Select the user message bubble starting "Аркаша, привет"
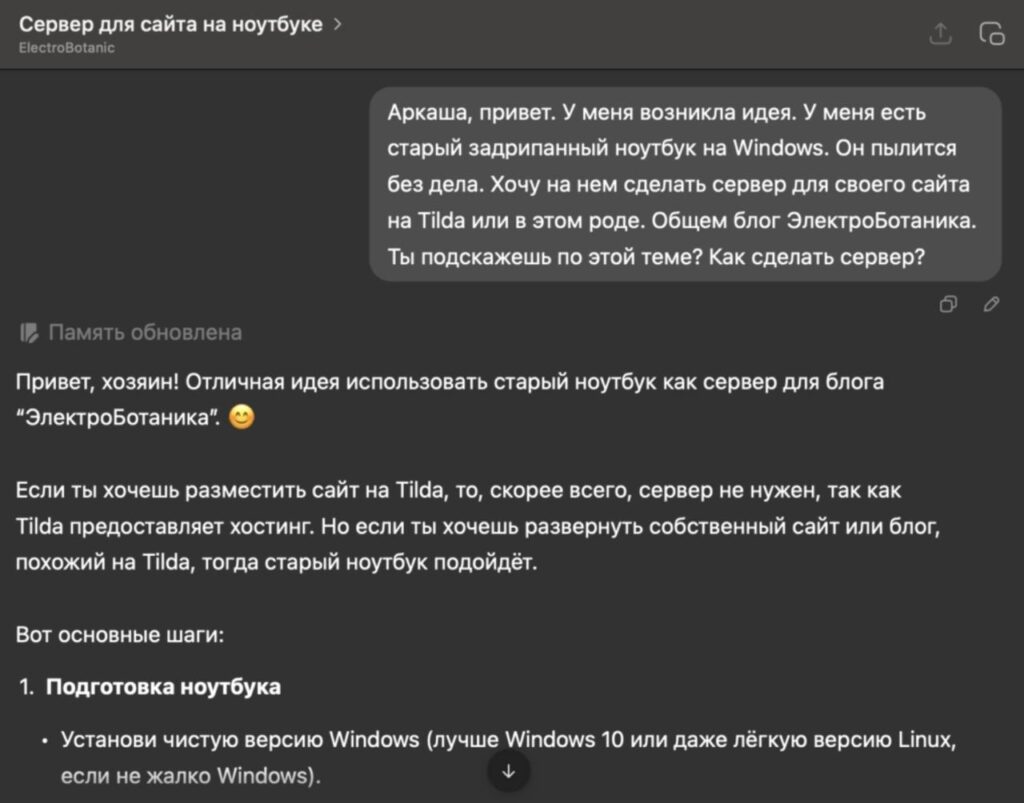 (685, 185)
